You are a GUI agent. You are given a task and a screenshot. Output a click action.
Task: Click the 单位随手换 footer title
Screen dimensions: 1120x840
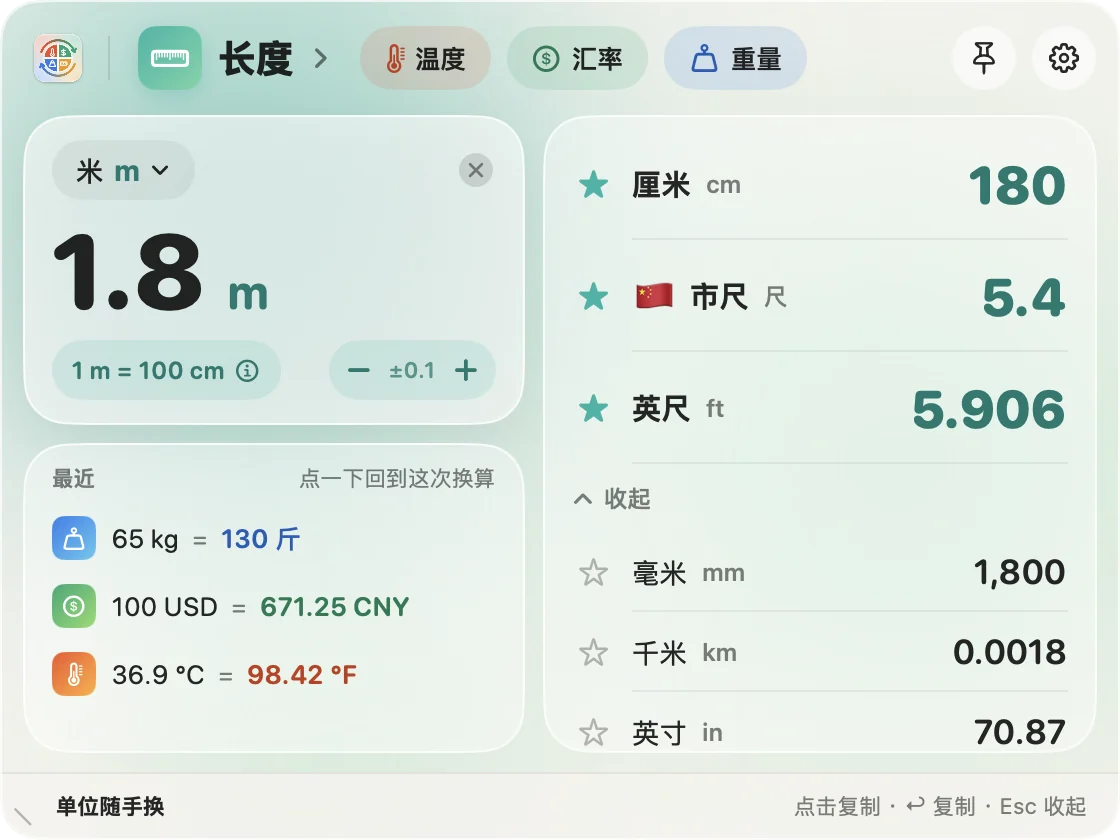click(x=111, y=806)
